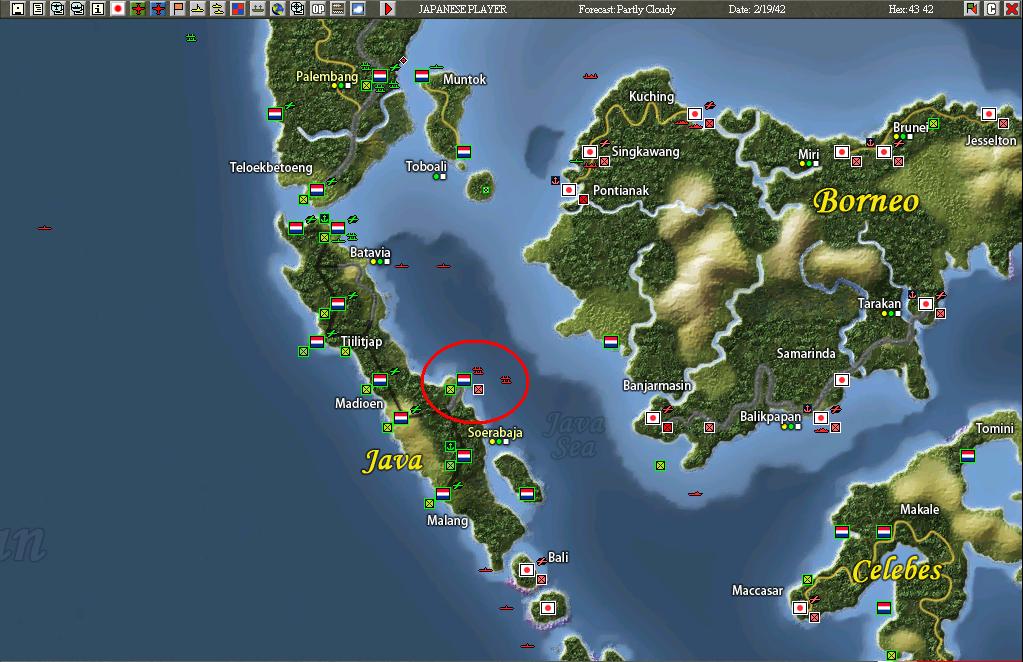
Task: Select the Dutch flag base near Toboali
Action: click(x=464, y=152)
